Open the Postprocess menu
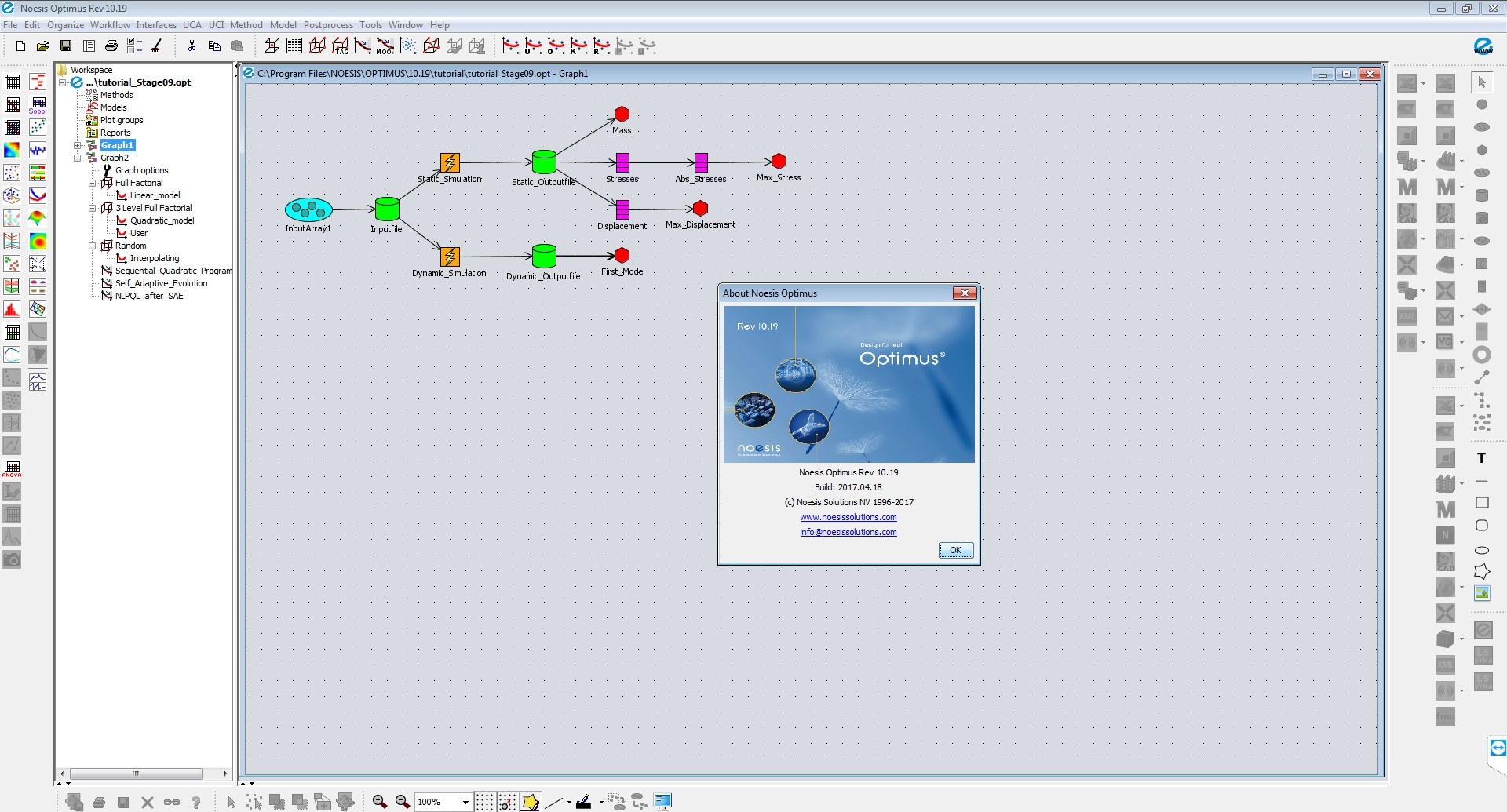1507x812 pixels. tap(328, 25)
